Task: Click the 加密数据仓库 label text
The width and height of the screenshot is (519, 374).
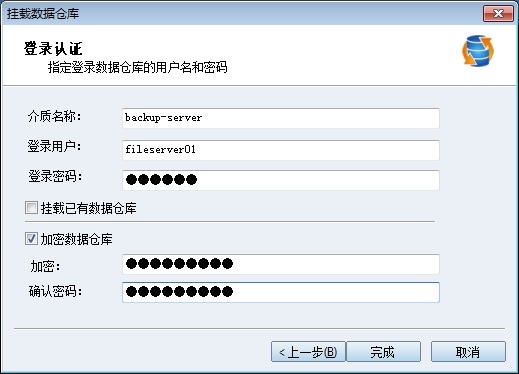Action: (x=77, y=239)
